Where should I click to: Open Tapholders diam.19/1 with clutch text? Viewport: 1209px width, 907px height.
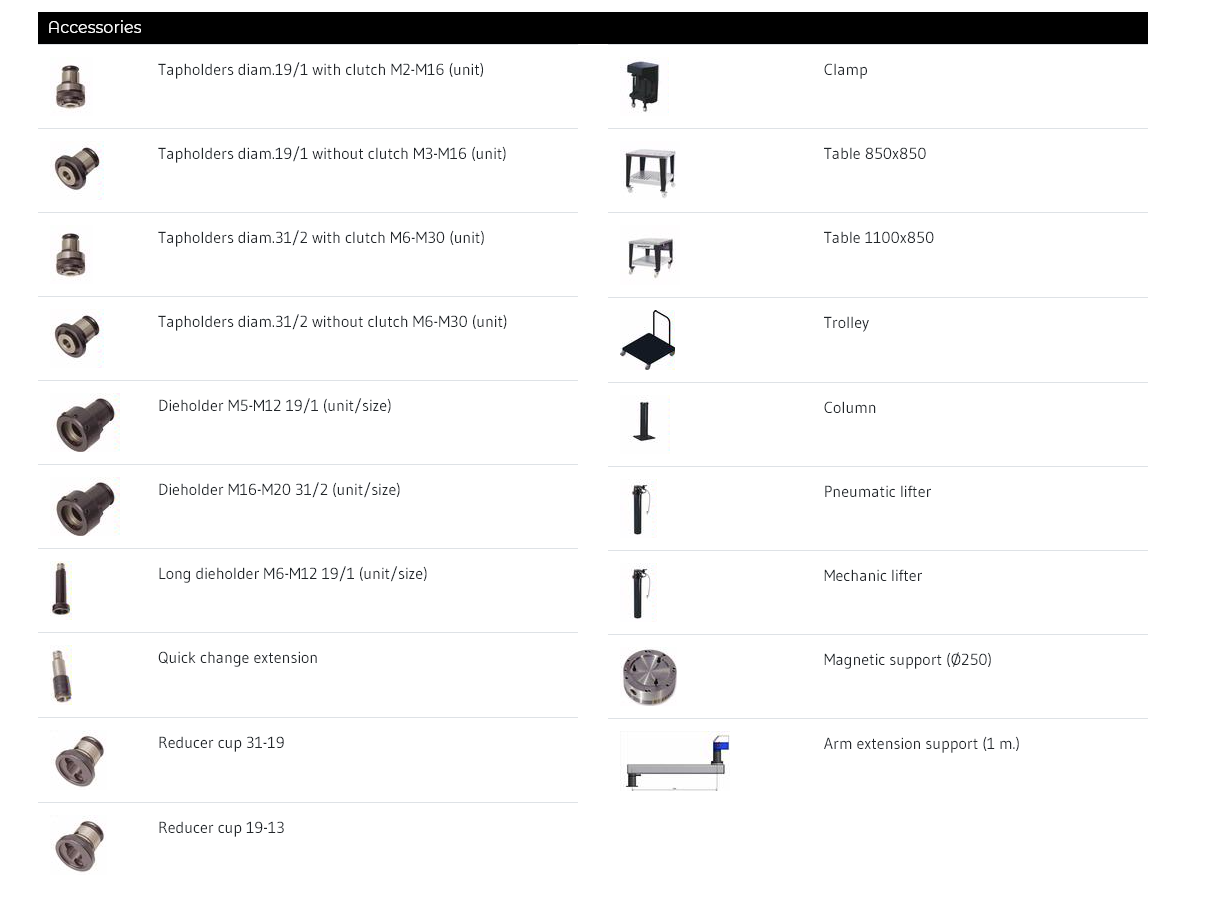tap(320, 70)
